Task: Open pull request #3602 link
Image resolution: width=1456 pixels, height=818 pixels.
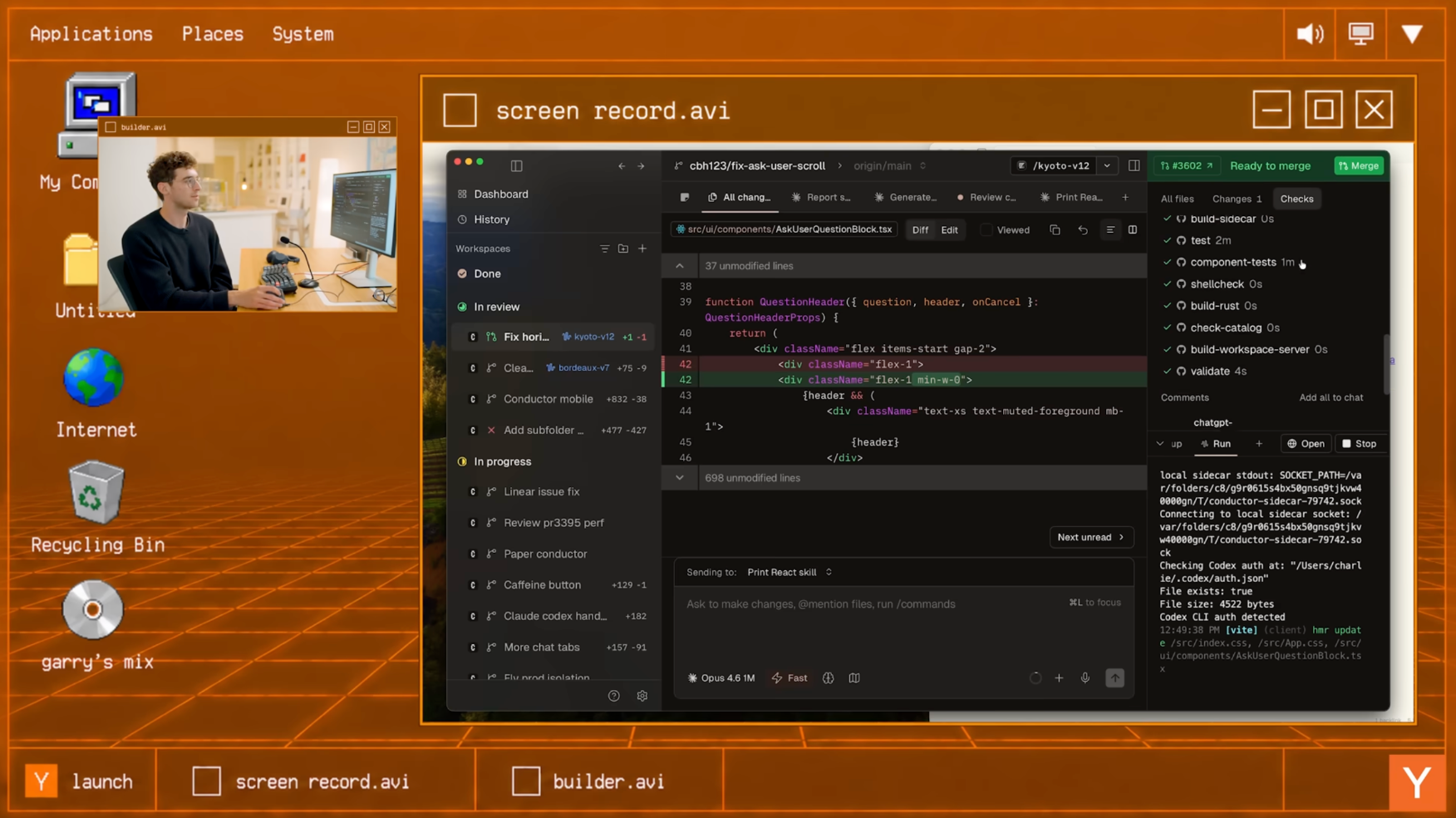Action: tap(1187, 165)
